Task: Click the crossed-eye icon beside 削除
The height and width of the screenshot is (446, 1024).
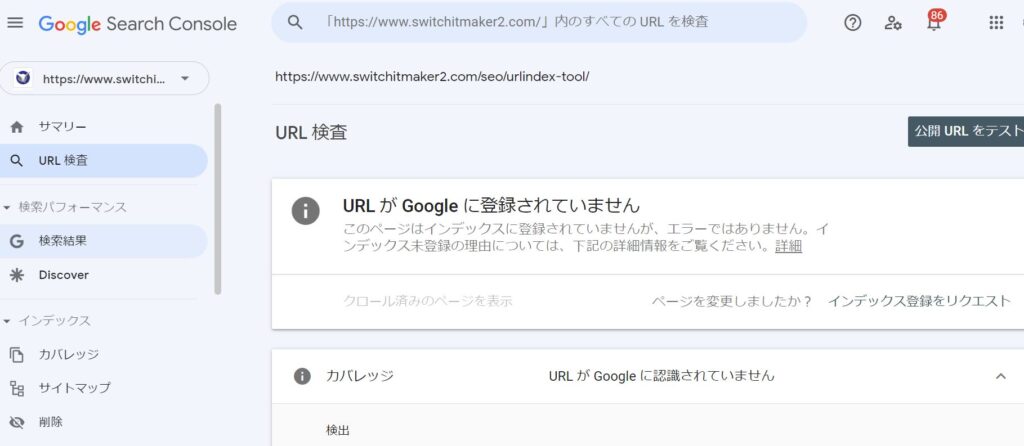Action: pyautogui.click(x=17, y=422)
